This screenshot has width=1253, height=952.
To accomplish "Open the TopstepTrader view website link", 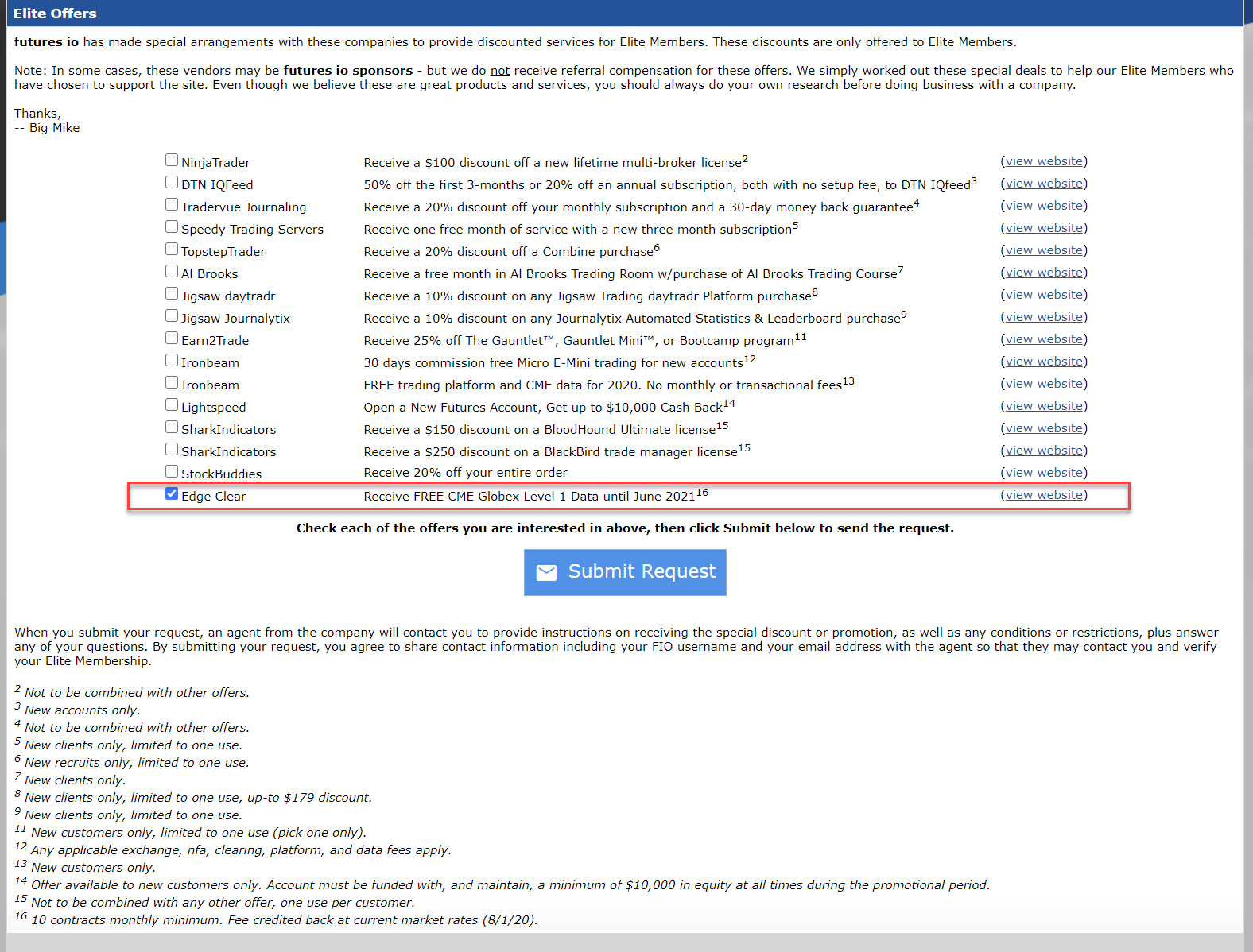I will coord(1044,250).
